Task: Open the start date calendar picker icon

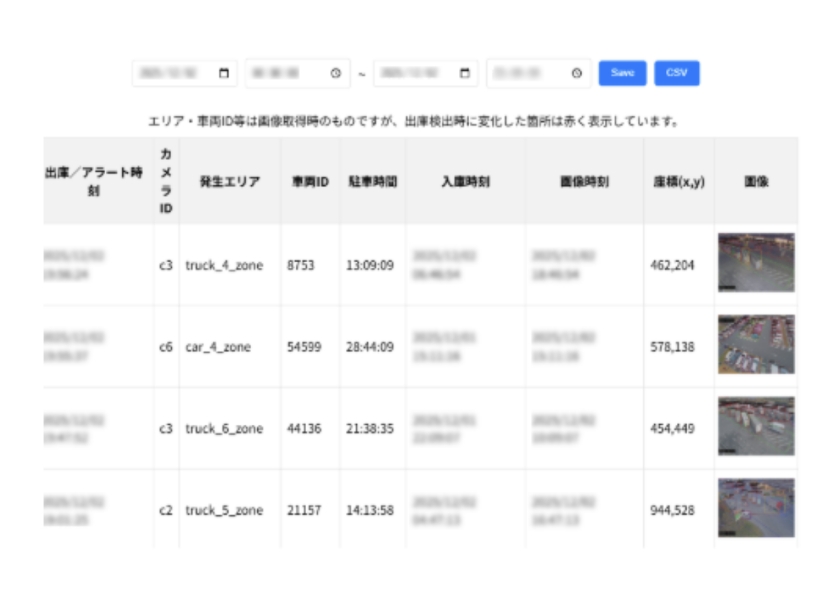Action: pyautogui.click(x=223, y=73)
